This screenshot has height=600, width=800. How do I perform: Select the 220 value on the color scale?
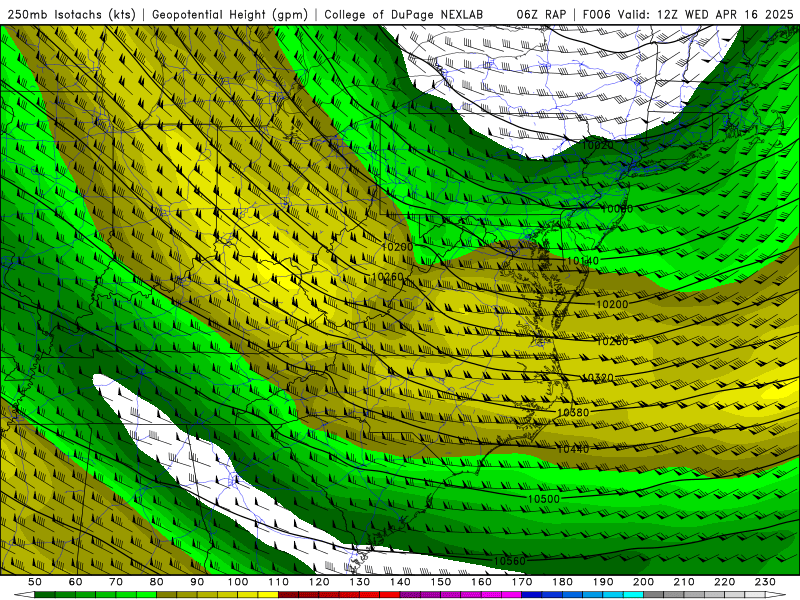724,582
